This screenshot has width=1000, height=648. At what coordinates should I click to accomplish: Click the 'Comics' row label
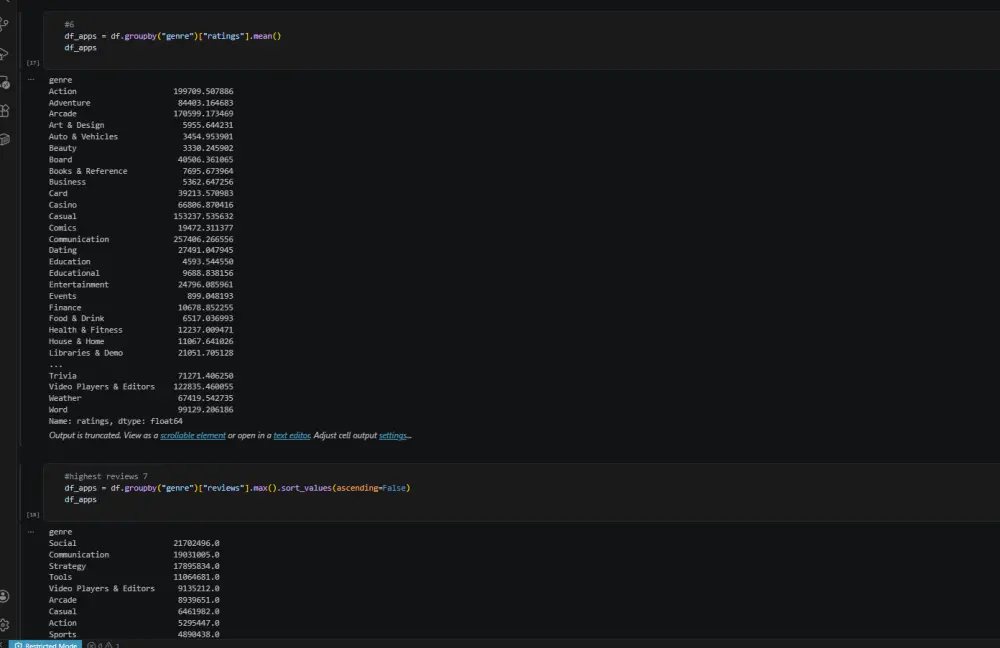point(62,228)
